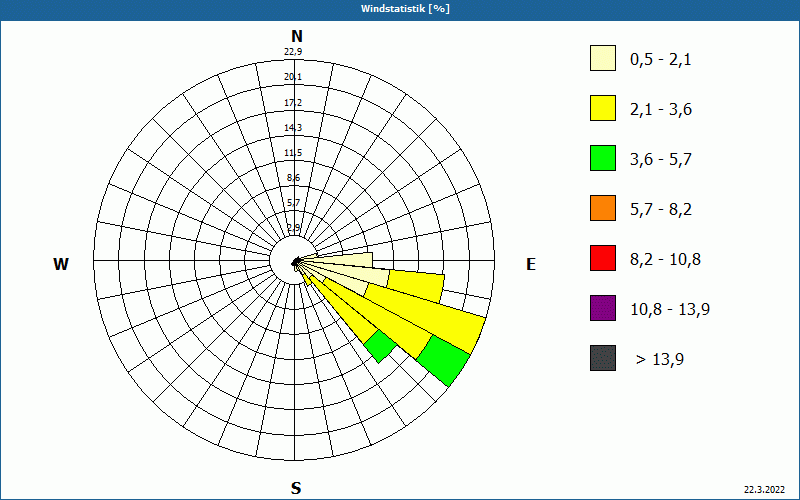Click the legend label '8,2 - 10,8'

(x=665, y=260)
